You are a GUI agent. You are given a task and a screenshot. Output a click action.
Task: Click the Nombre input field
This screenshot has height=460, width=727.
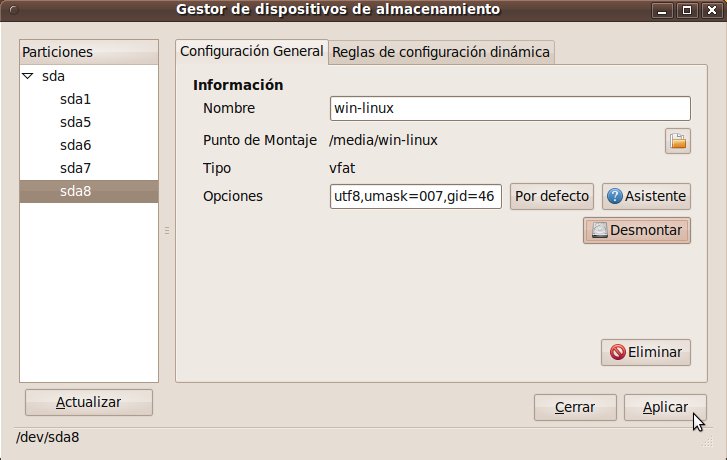(x=510, y=109)
